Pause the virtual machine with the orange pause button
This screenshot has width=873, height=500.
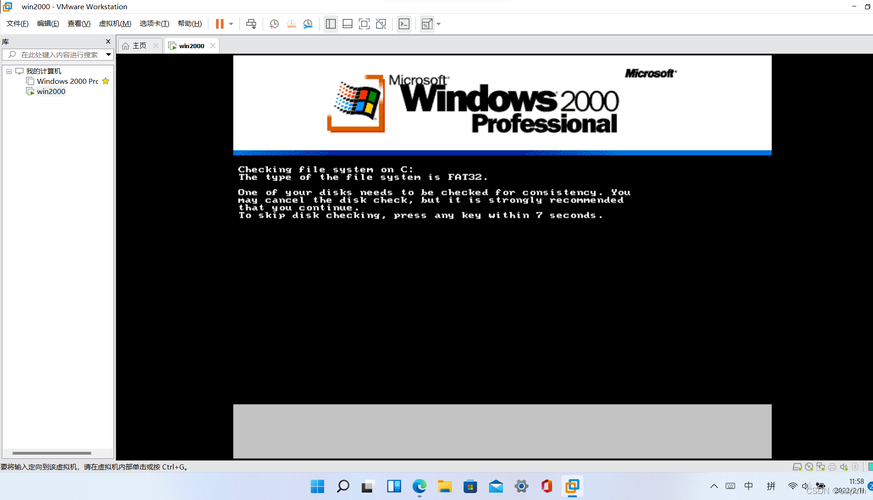pos(219,24)
